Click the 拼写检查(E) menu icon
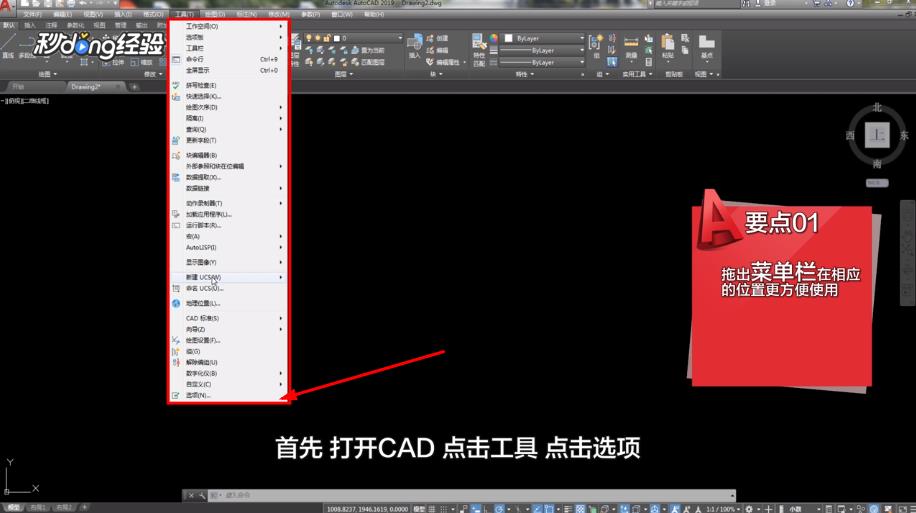This screenshot has width=916, height=513. [176, 85]
